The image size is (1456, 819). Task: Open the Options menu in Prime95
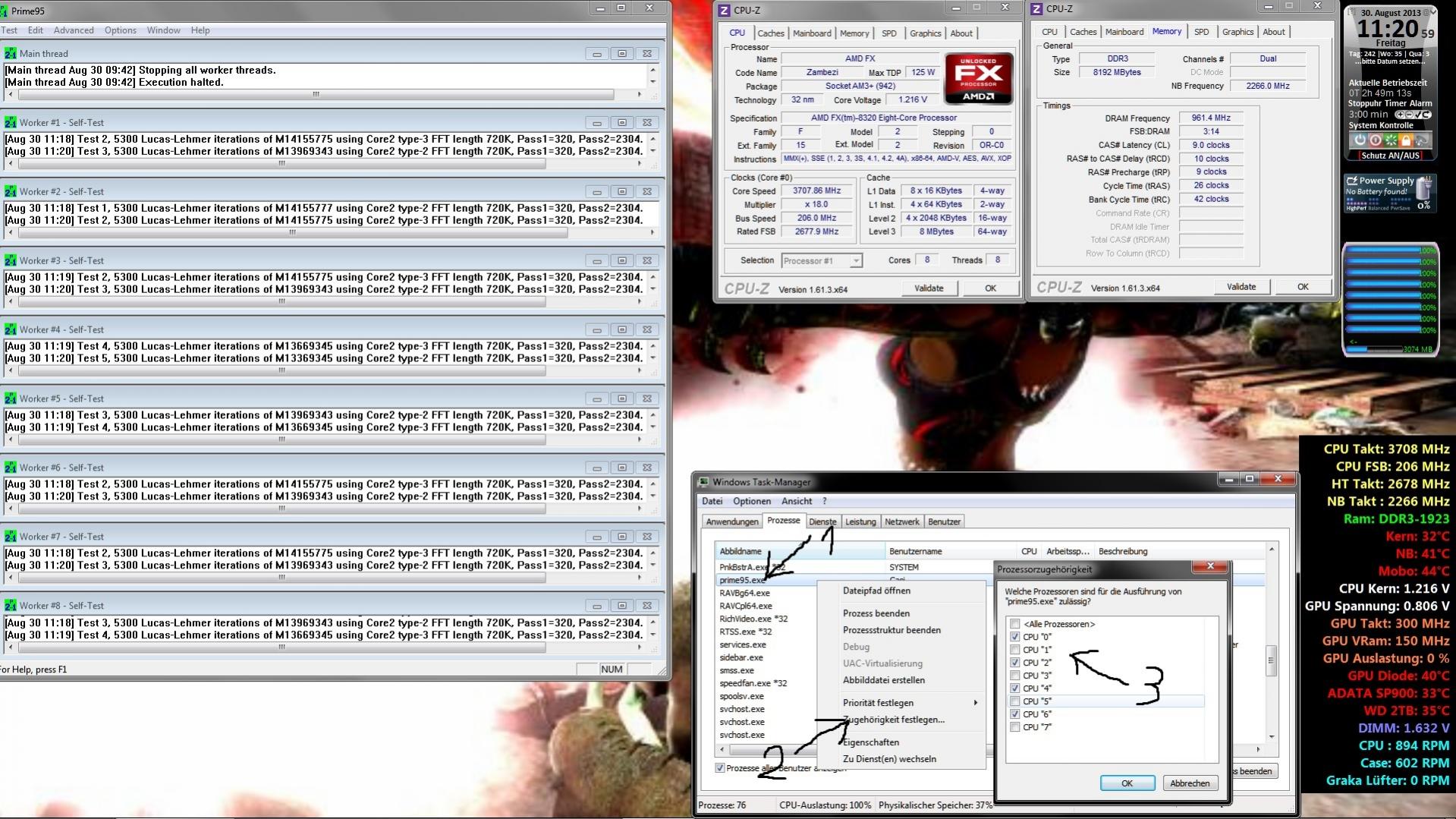121,30
